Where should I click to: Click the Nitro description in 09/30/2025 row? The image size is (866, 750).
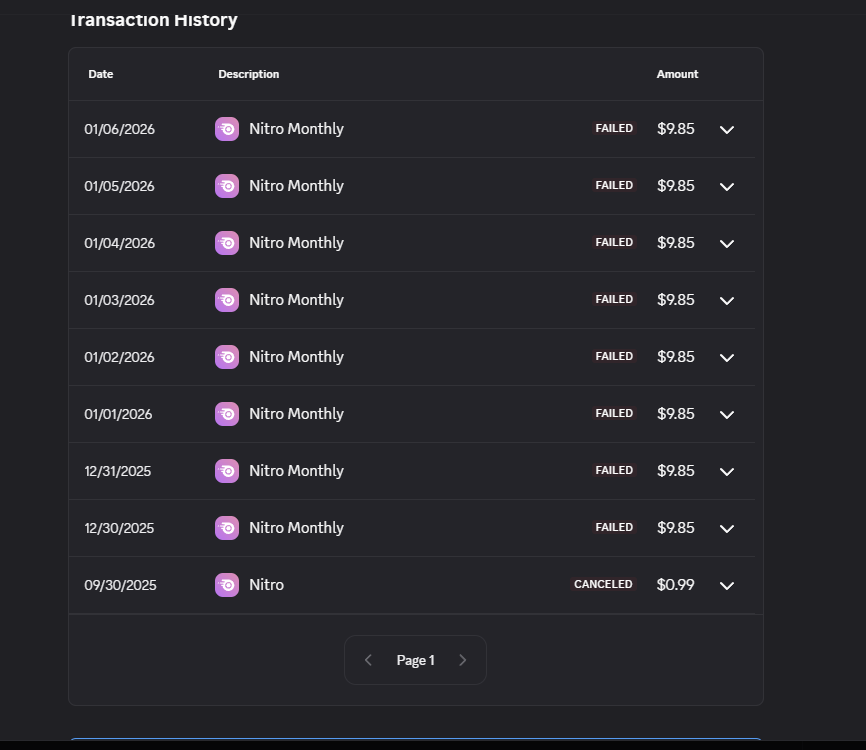pyautogui.click(x=266, y=584)
